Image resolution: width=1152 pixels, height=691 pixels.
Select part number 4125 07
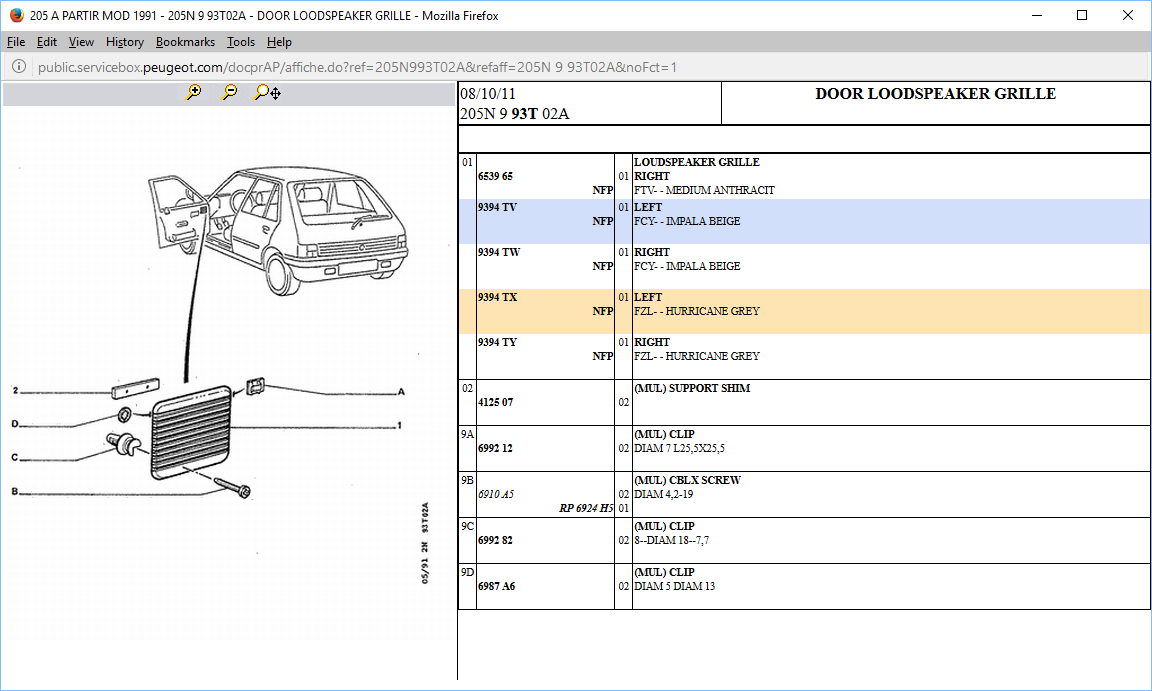click(496, 402)
